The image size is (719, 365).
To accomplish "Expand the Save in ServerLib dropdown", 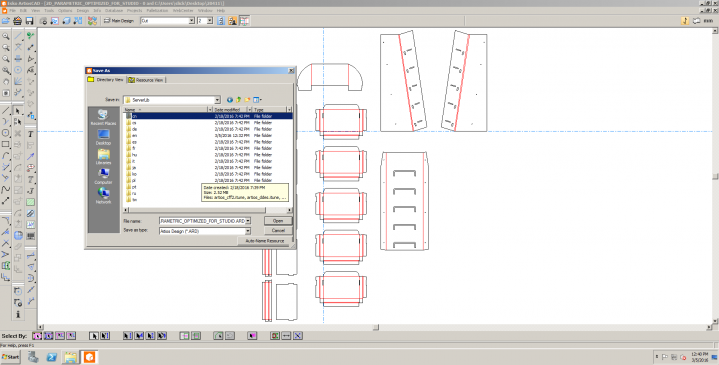I will tap(217, 100).
